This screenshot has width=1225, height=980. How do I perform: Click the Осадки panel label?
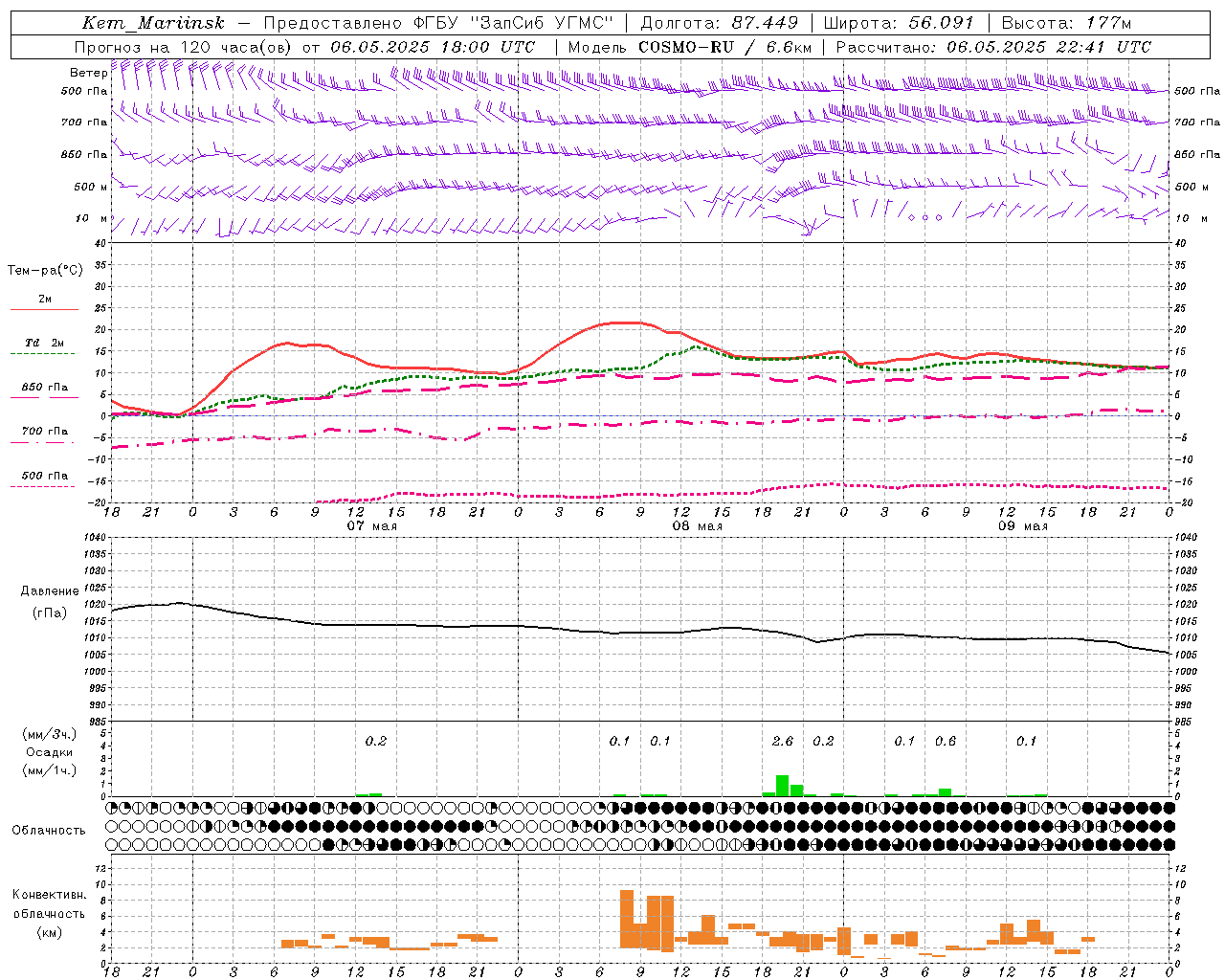(50, 752)
